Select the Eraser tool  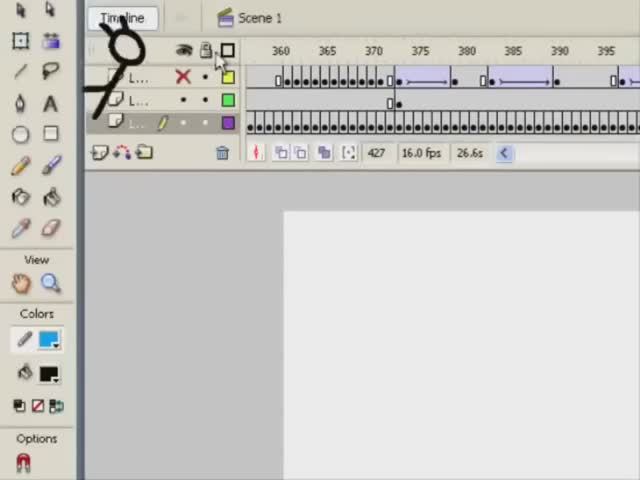51,228
